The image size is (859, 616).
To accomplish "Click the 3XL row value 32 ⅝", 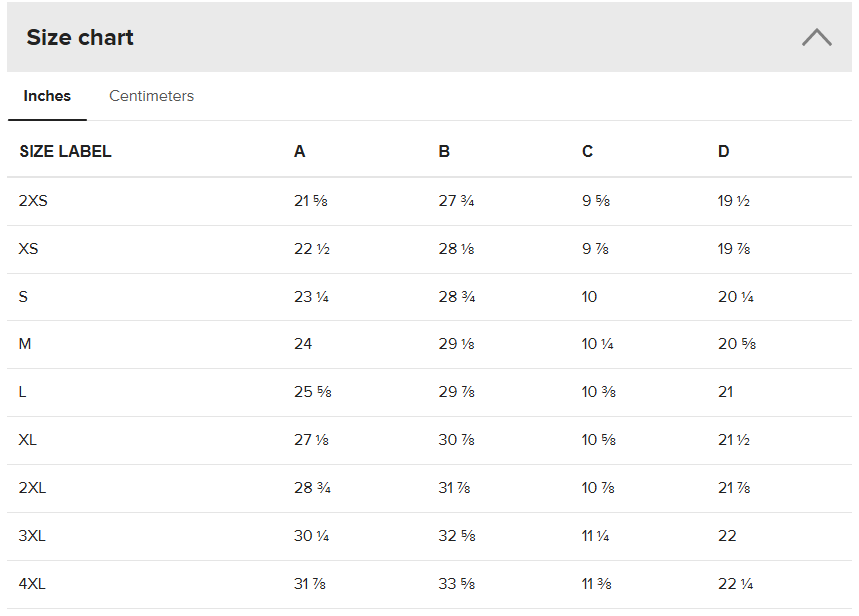I will (457, 536).
